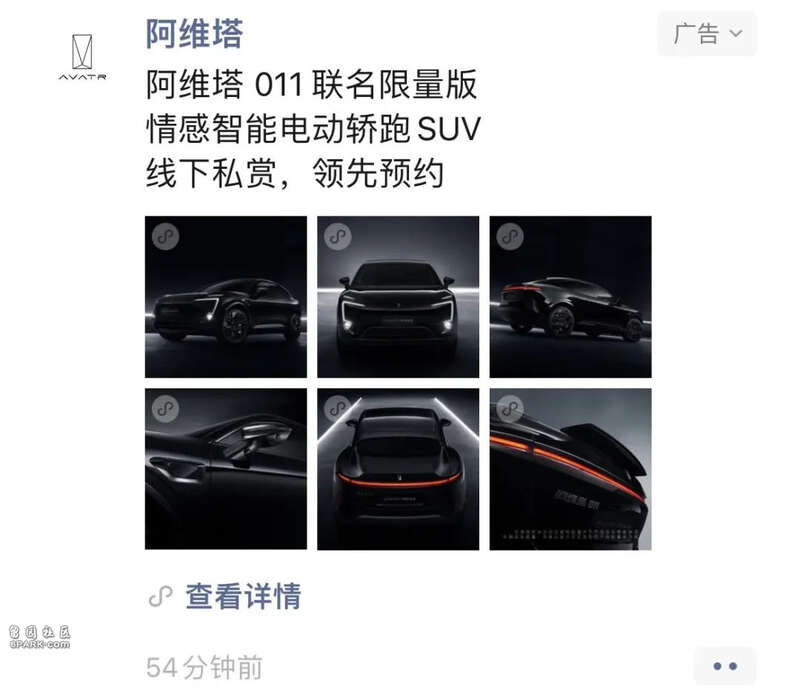Click the mini-program icon on the side mirror photo
This screenshot has height=698, width=800.
[x=165, y=409]
